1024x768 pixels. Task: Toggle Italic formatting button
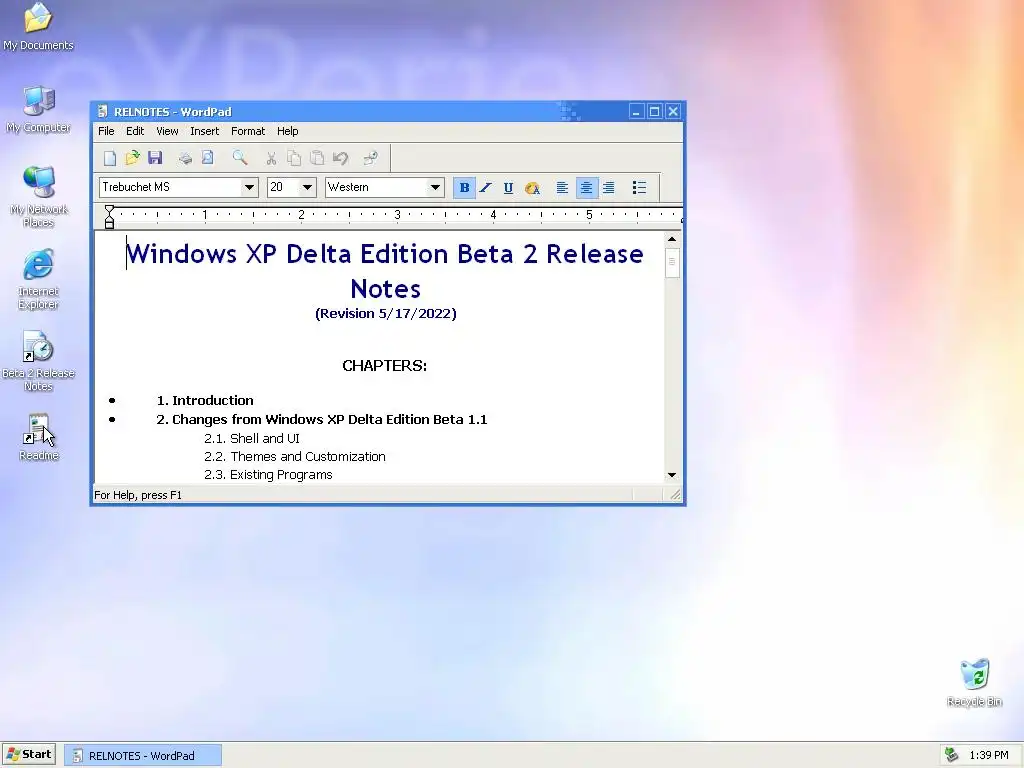click(486, 188)
